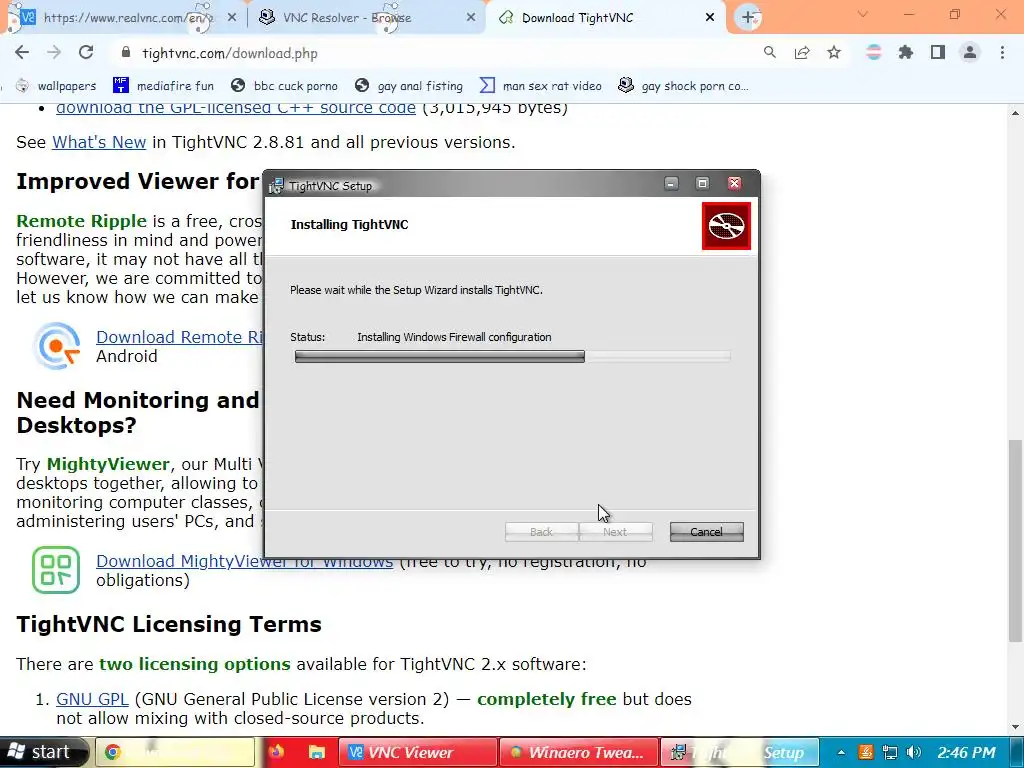Switch to Winaero Tweaker taskbar item
This screenshot has height=768, width=1024.
click(579, 752)
